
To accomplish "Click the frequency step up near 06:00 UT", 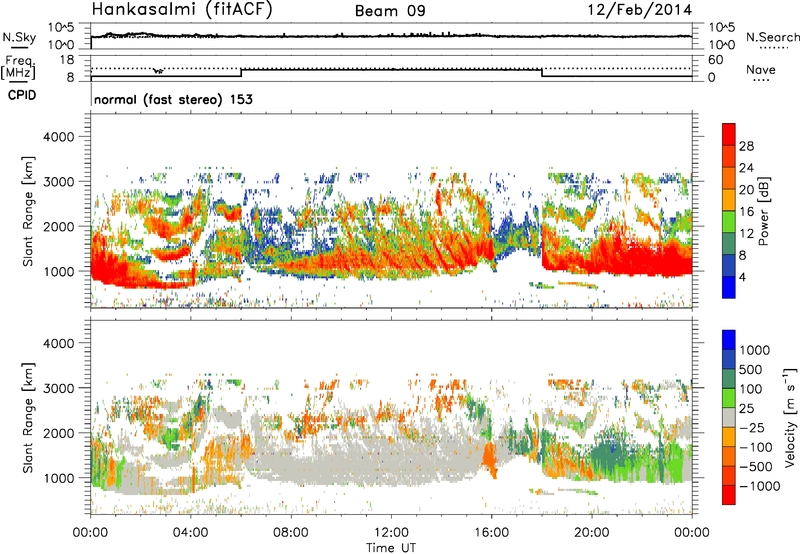I will click(x=241, y=72).
